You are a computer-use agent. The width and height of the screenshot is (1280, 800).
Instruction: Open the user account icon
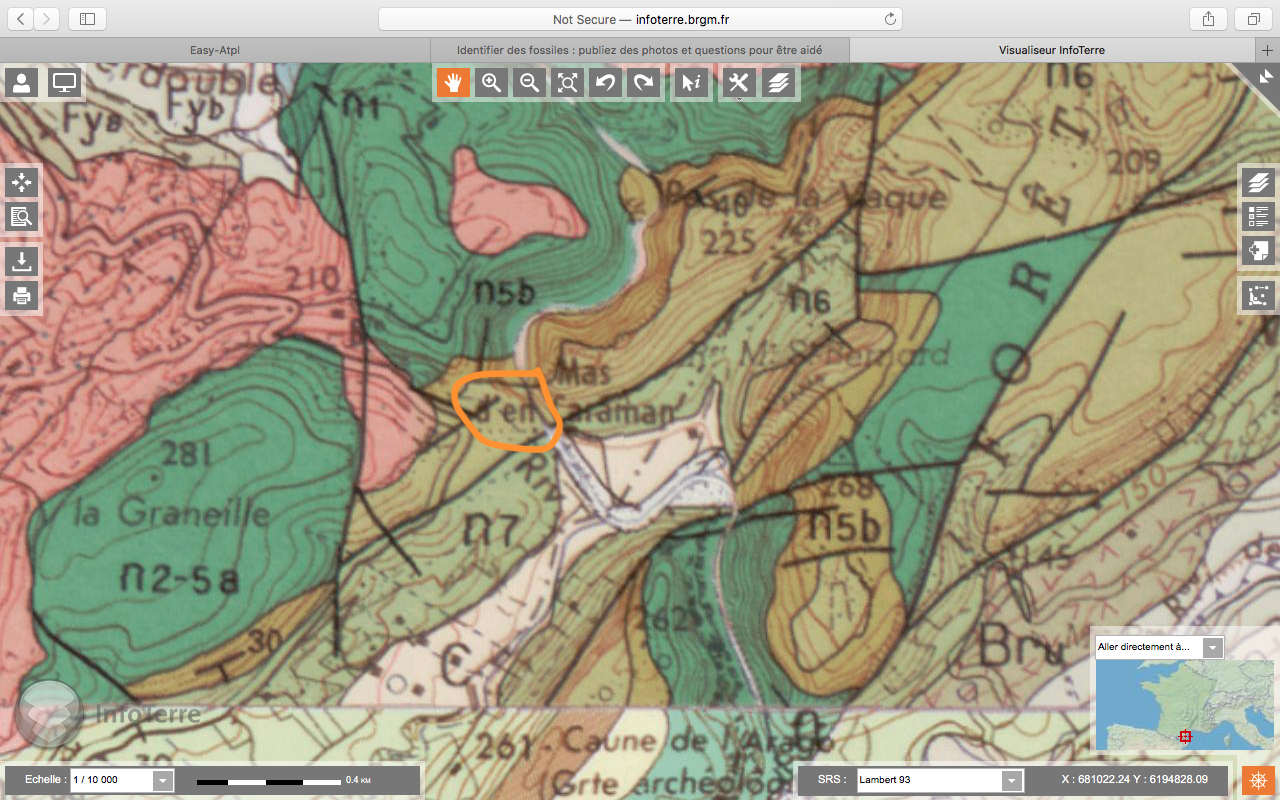tap(22, 83)
